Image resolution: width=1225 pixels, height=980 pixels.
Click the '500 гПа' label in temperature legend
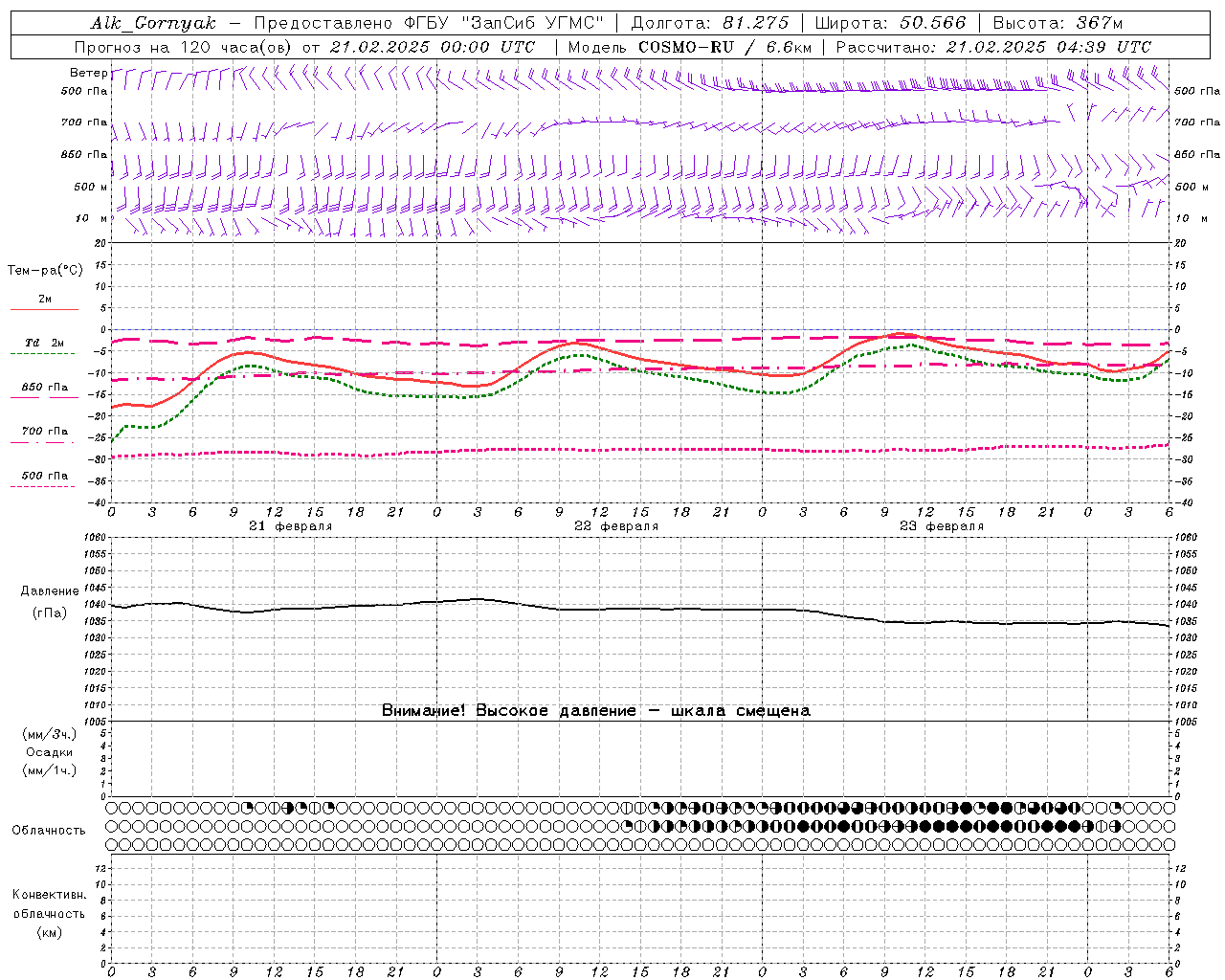coord(45,476)
